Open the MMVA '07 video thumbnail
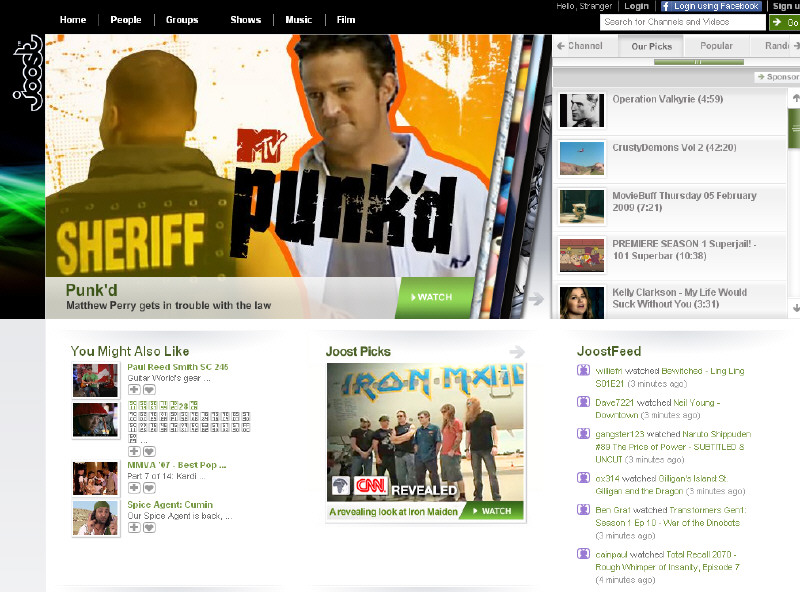 [x=95, y=479]
